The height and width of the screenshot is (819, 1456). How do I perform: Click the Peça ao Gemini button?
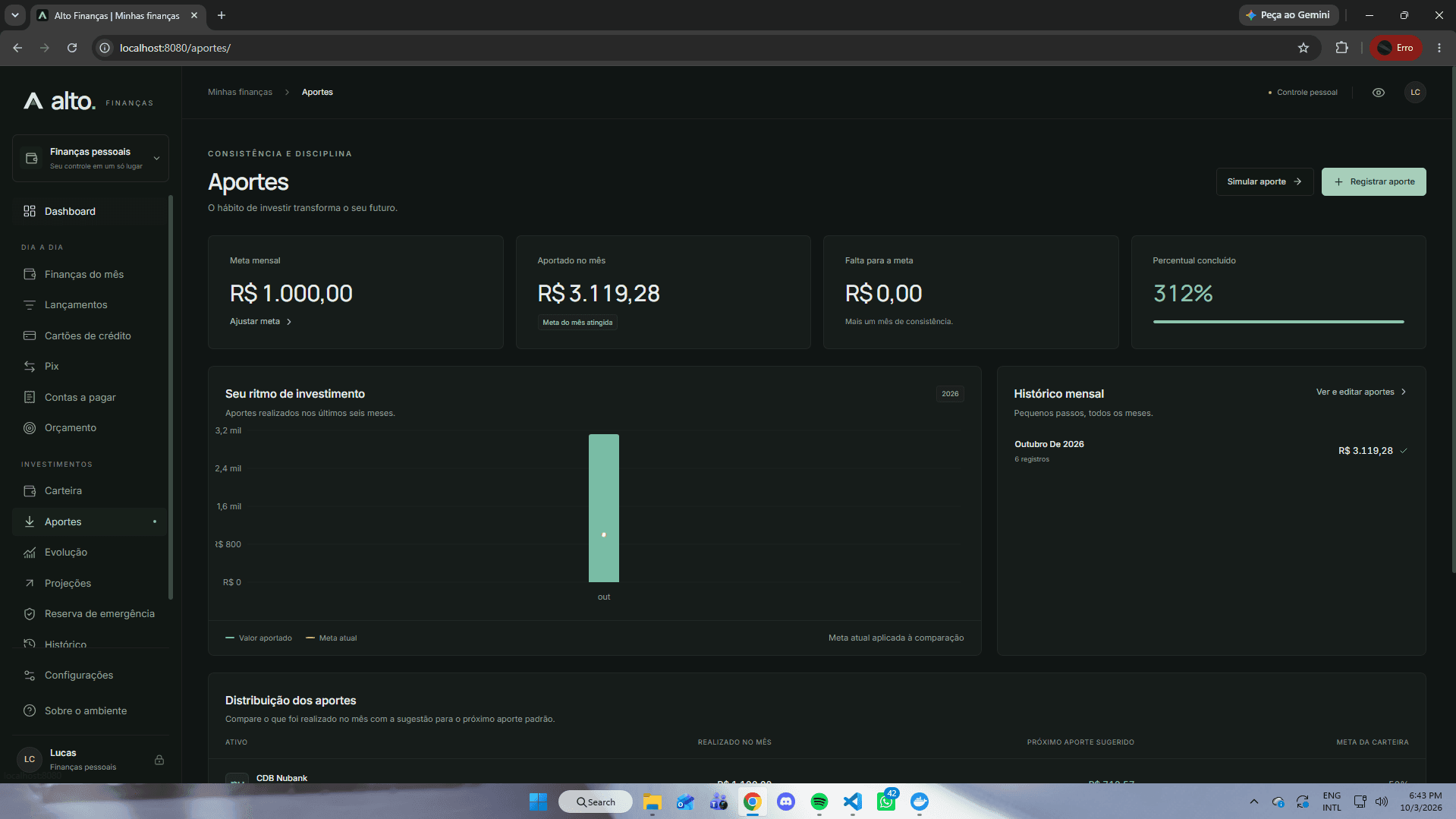(1288, 15)
